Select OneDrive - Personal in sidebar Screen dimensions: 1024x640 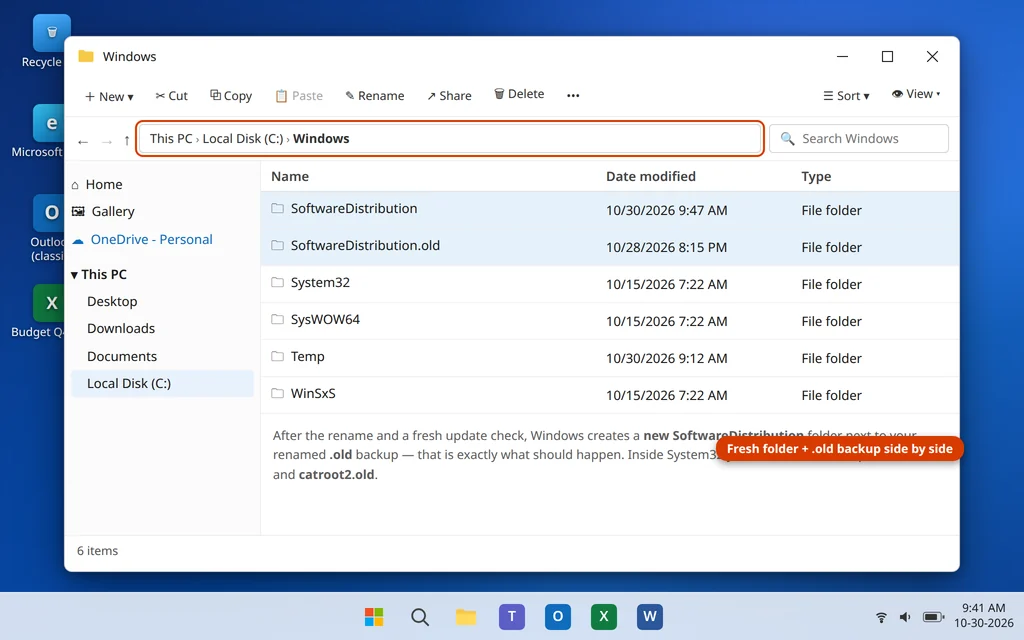[x=142, y=240]
